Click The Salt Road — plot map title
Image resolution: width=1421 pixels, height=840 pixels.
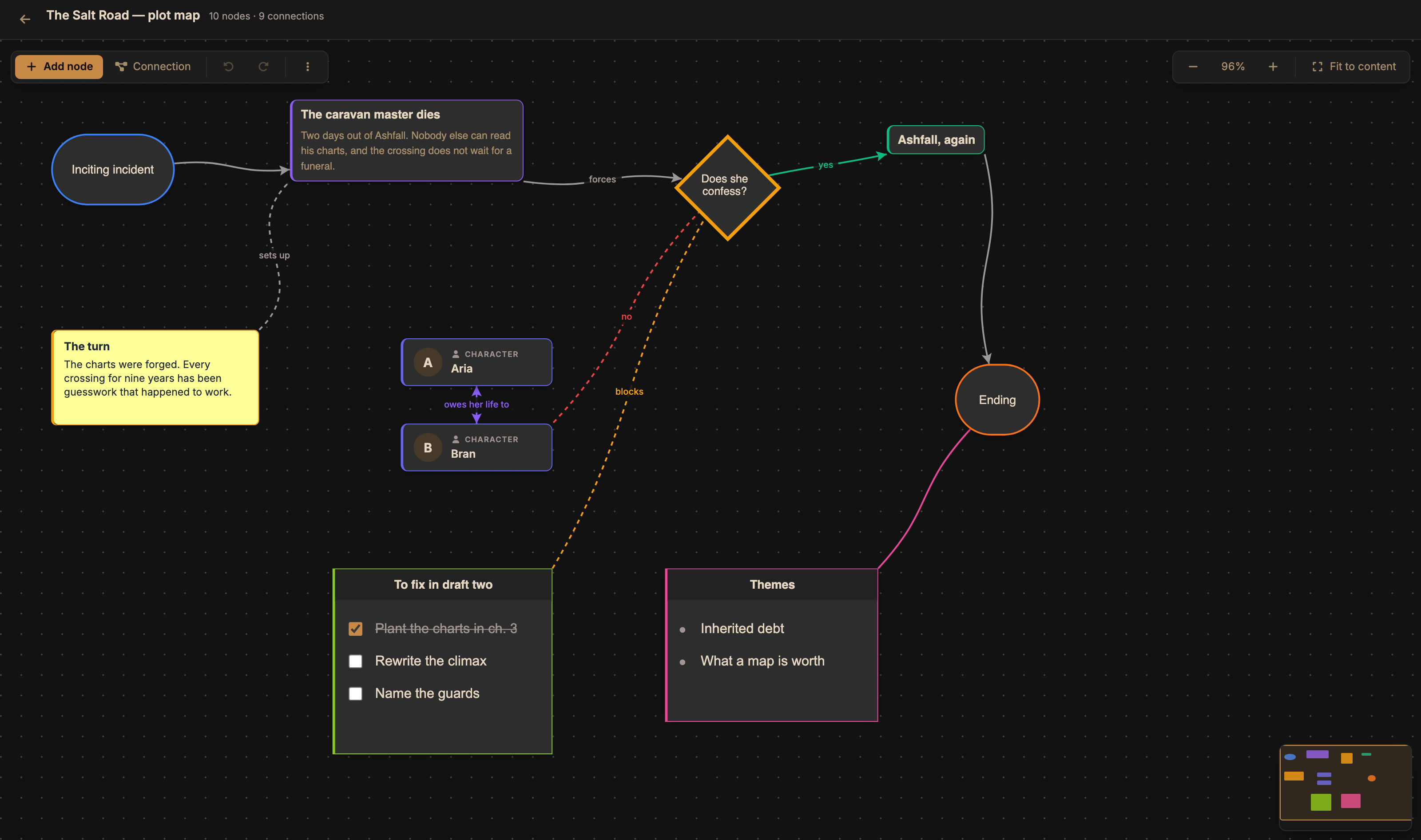[x=123, y=15]
